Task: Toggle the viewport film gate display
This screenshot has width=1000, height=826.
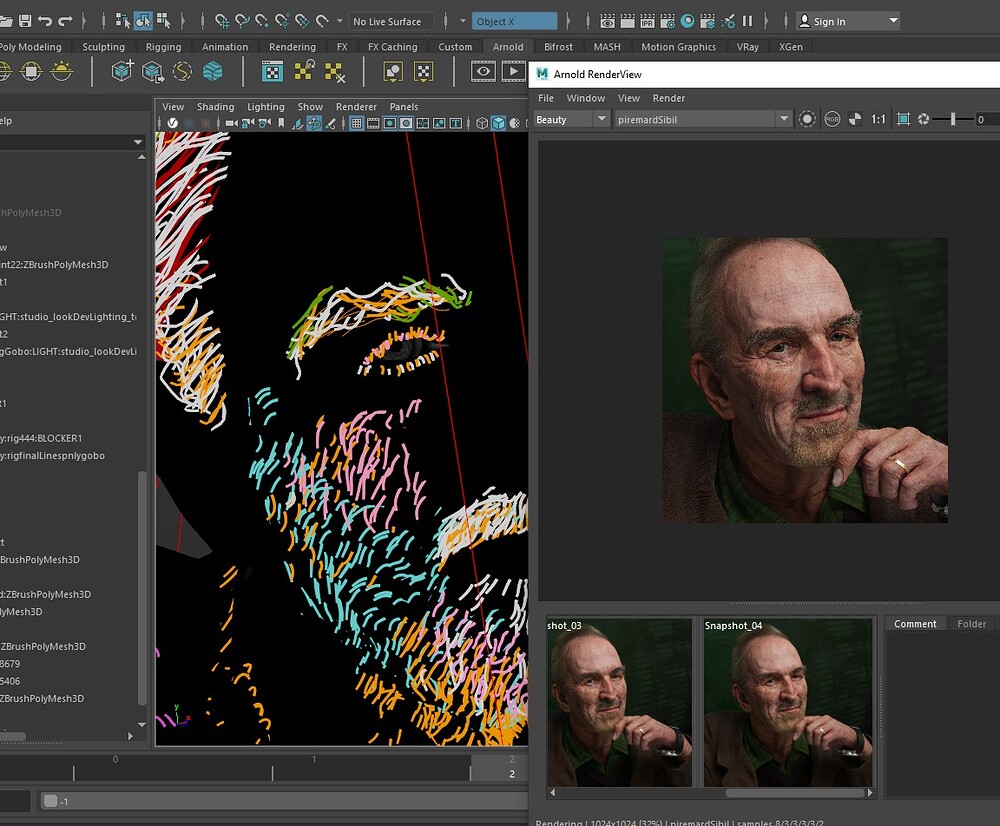Action: pos(373,123)
